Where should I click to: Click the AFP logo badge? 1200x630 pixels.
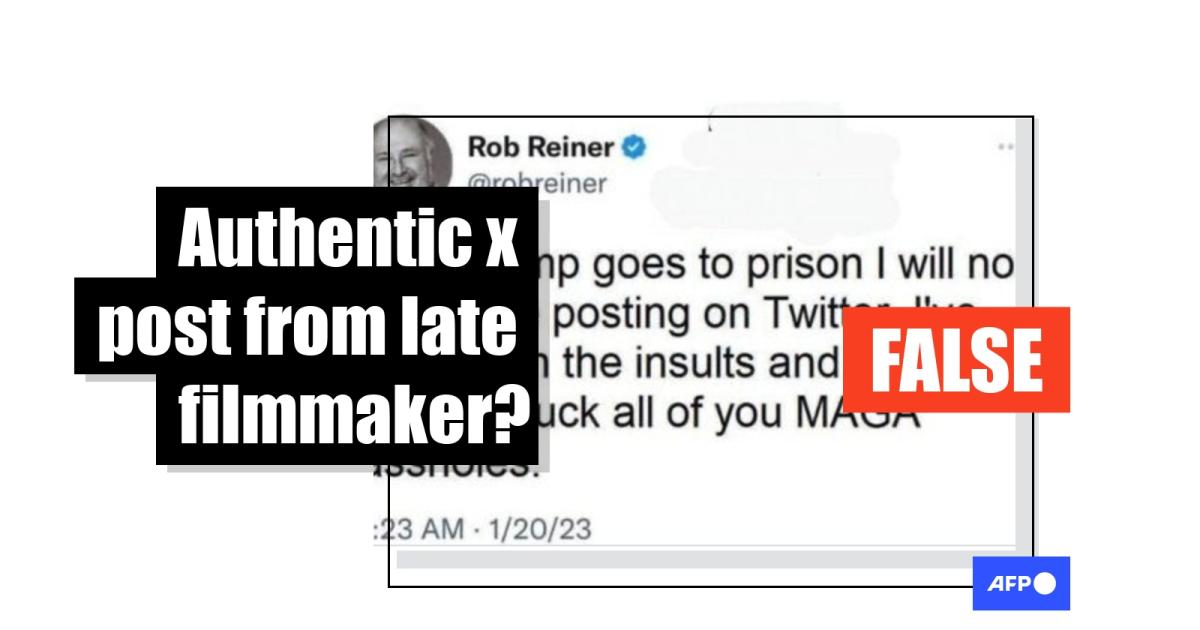coord(1021,583)
